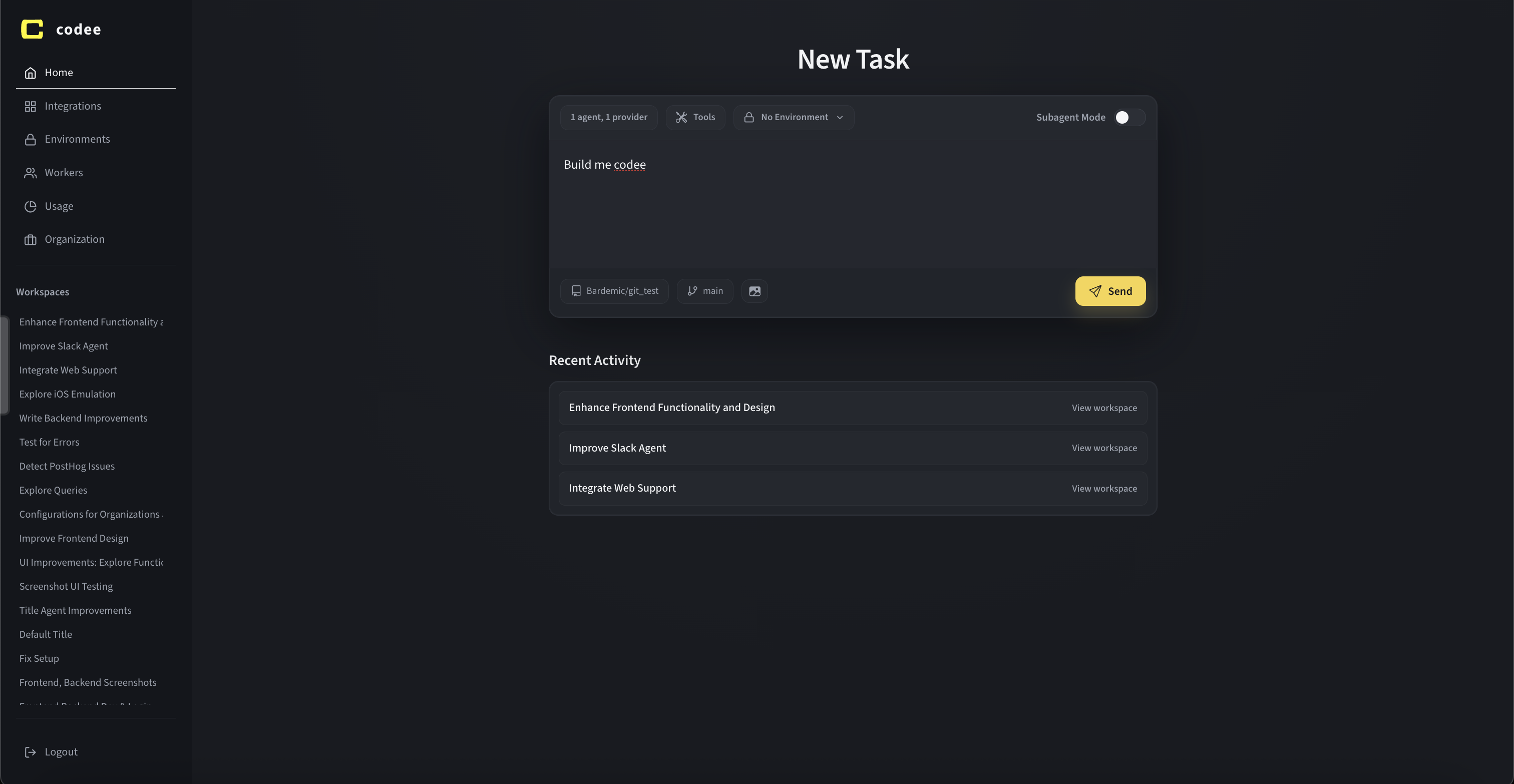Select the Home icon in sidebar

pyautogui.click(x=31, y=72)
